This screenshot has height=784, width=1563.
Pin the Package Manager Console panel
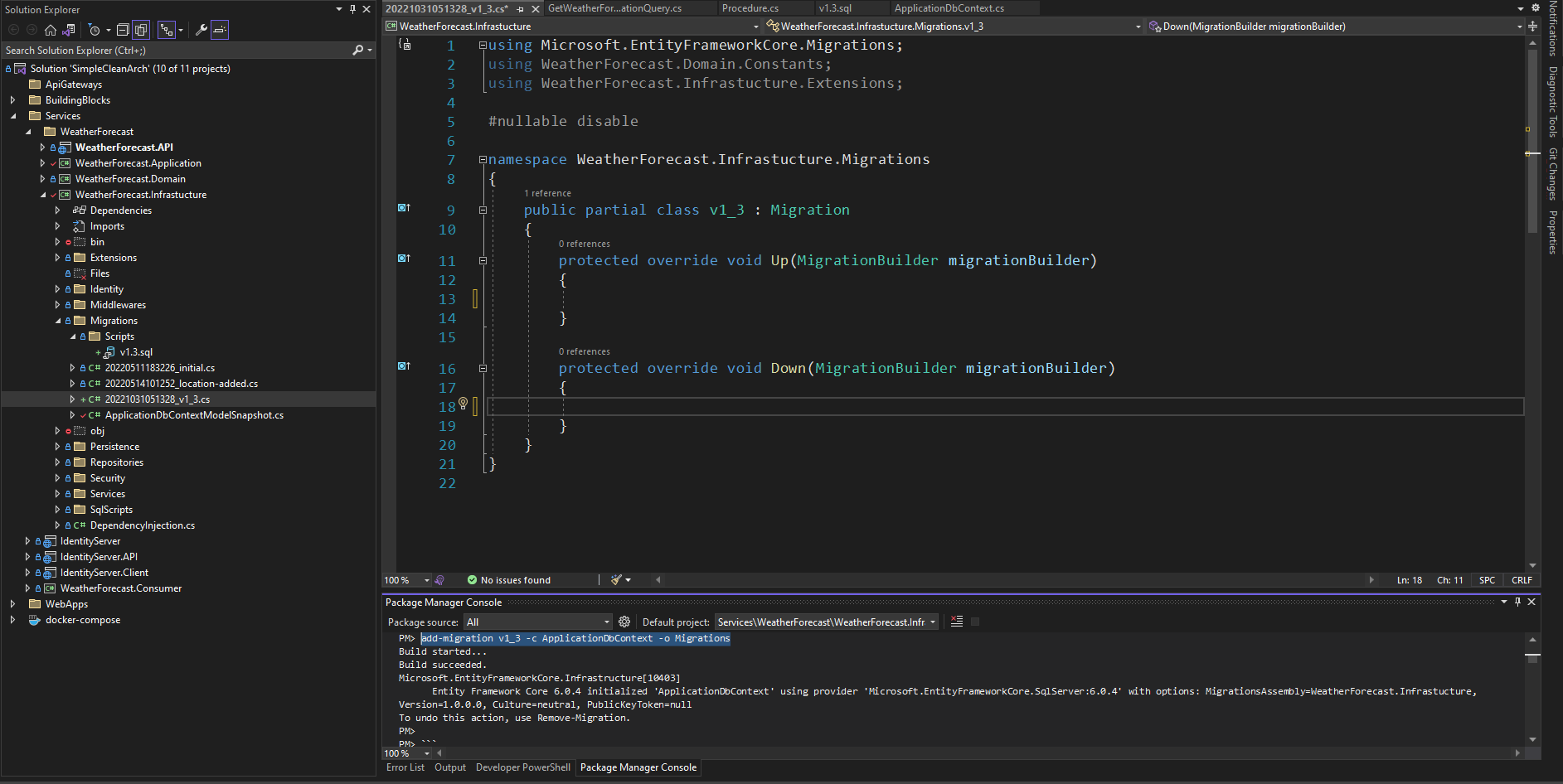[1518, 602]
